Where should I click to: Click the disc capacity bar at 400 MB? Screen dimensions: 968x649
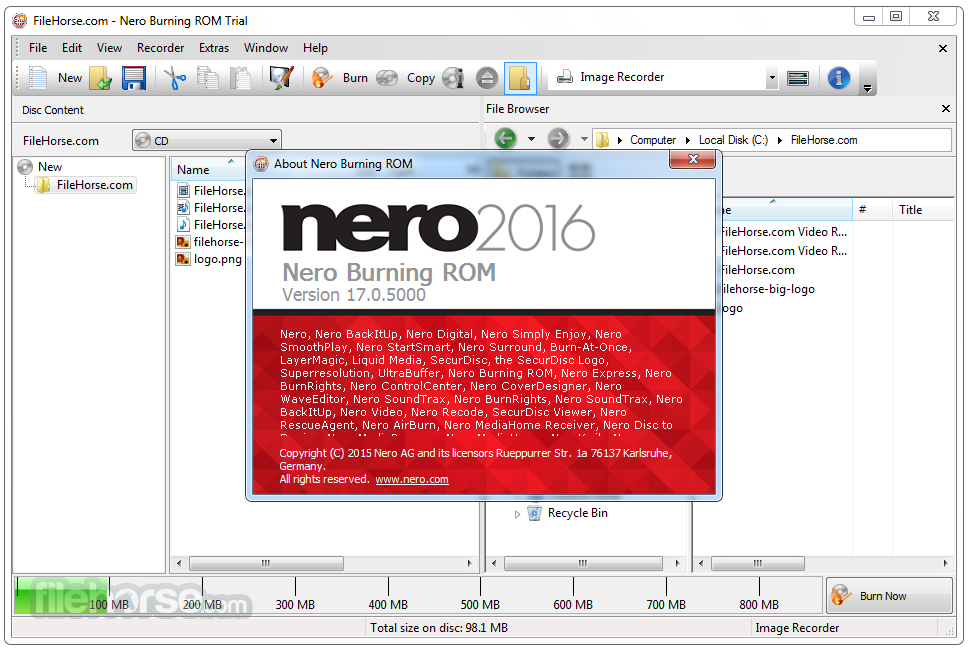click(x=388, y=595)
